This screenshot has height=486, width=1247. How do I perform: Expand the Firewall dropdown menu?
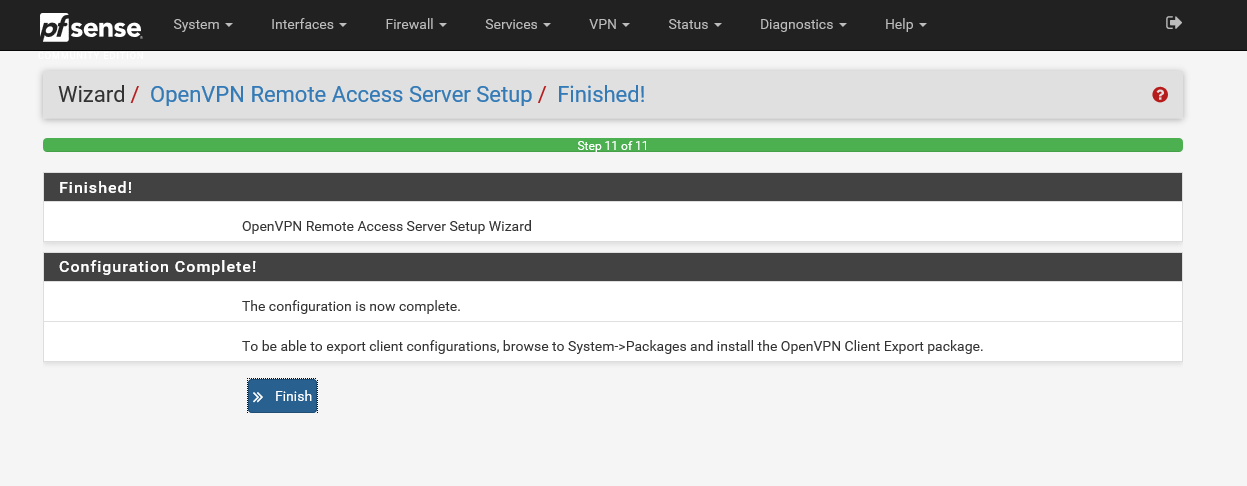click(415, 24)
